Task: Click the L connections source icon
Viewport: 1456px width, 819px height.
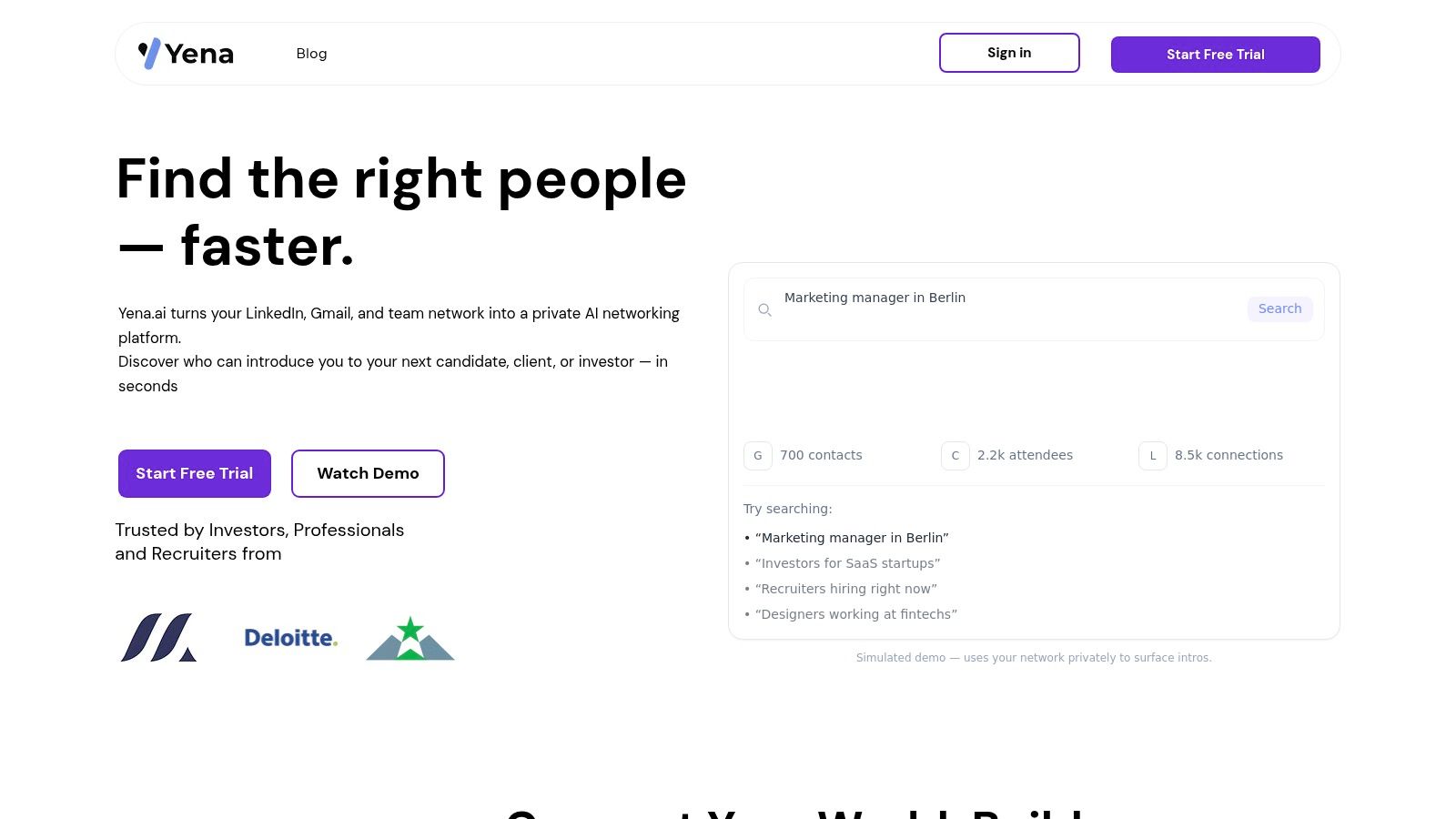Action: point(1153,456)
